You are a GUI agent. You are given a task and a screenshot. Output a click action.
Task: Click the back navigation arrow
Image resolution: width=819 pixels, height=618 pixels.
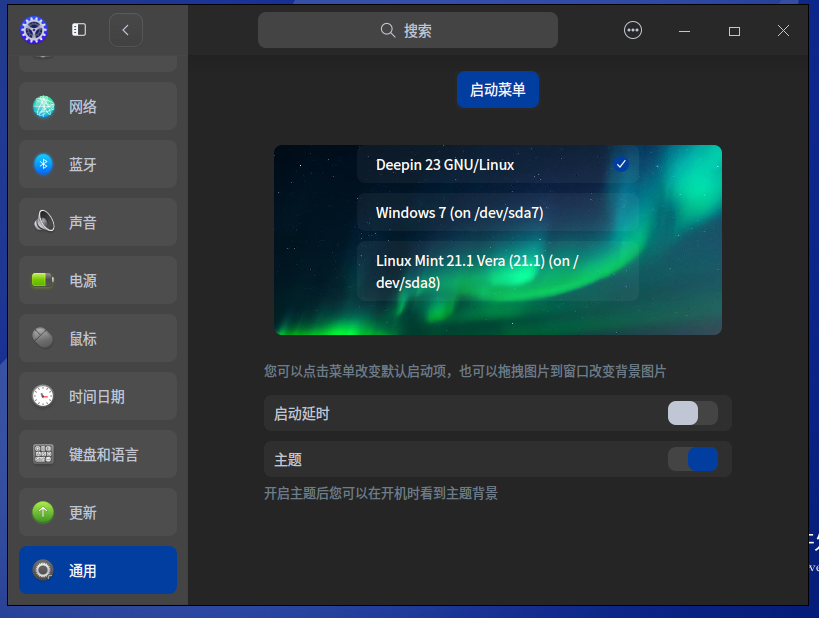125,29
